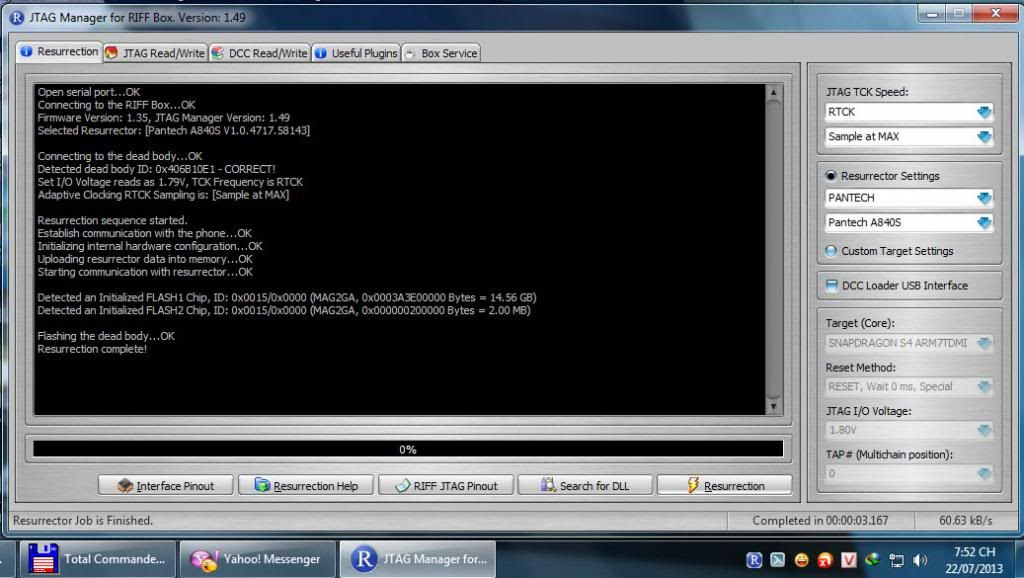1024x578 pixels.
Task: Click 'Flashing the dead body...OK' log line
Action: pos(106,336)
